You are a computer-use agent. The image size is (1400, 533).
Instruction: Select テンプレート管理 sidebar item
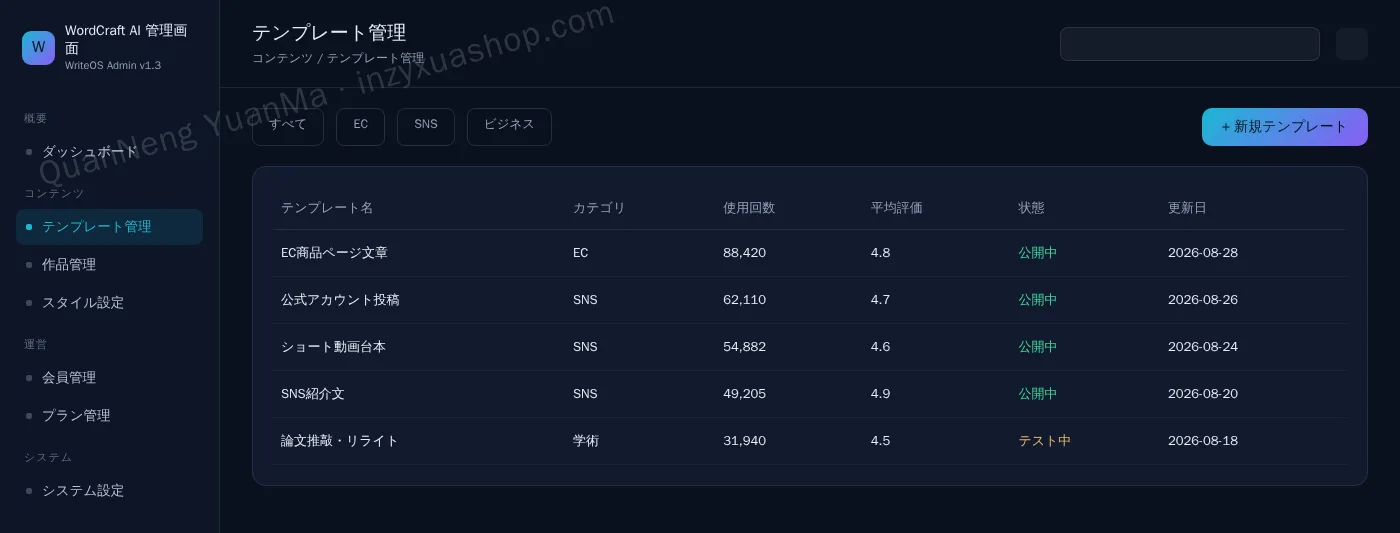point(110,227)
